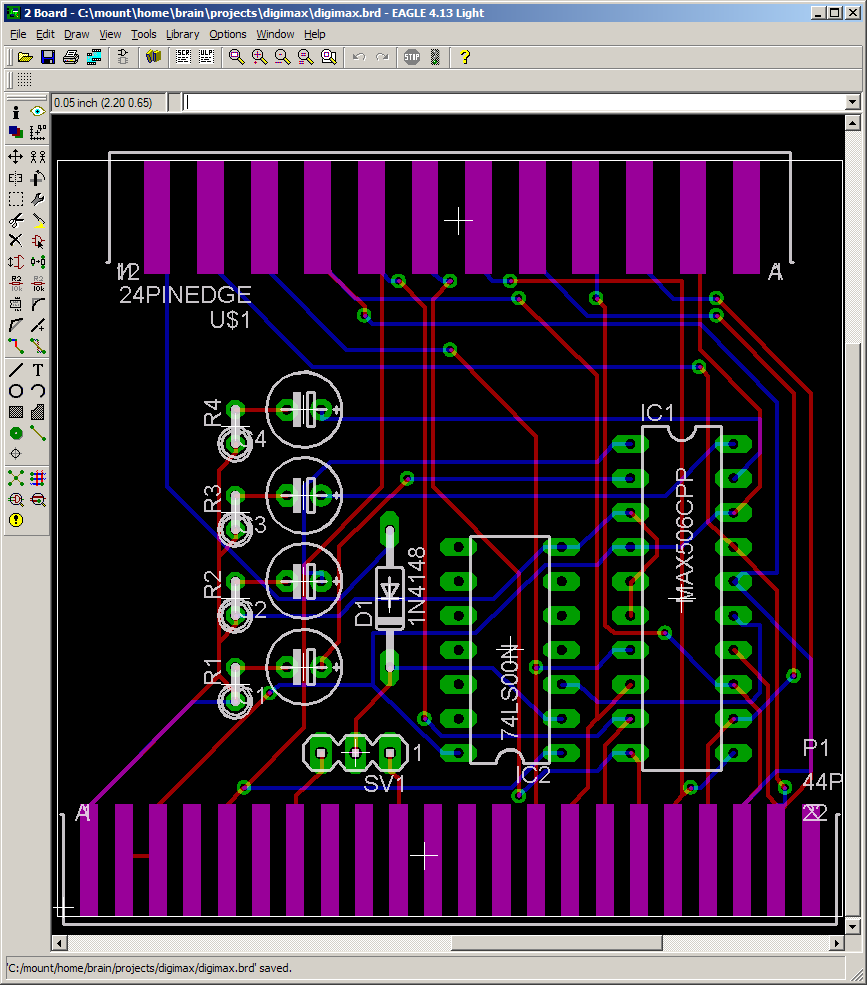
Task: Open the Tools menu
Action: [143, 34]
